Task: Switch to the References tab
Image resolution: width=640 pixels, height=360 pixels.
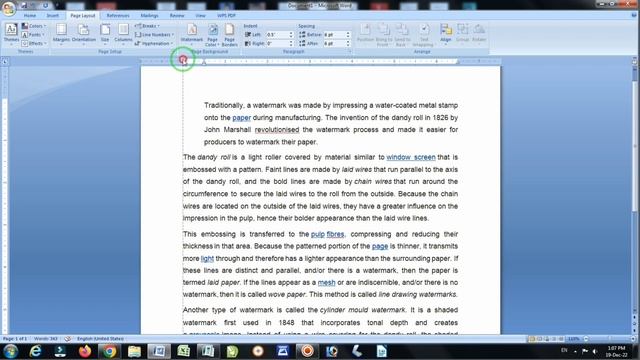Action: click(118, 16)
